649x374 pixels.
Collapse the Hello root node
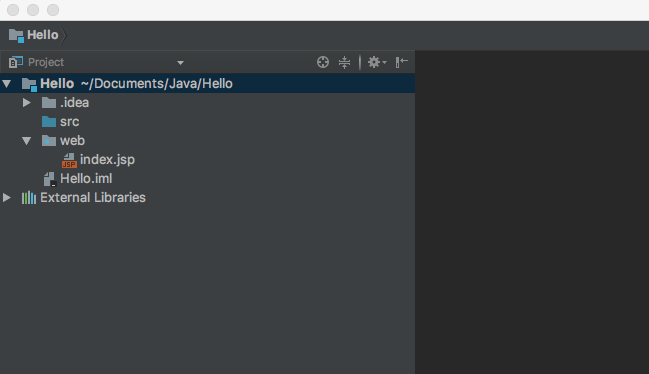click(x=7, y=84)
